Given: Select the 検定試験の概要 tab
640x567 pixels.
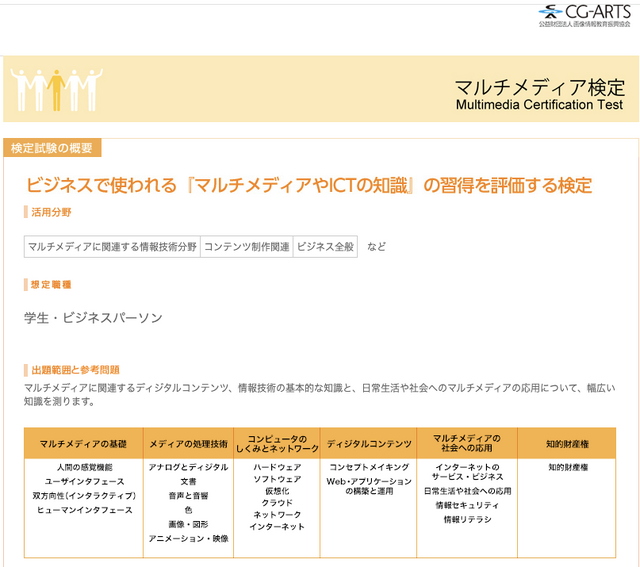Looking at the screenshot, I should 52,149.
